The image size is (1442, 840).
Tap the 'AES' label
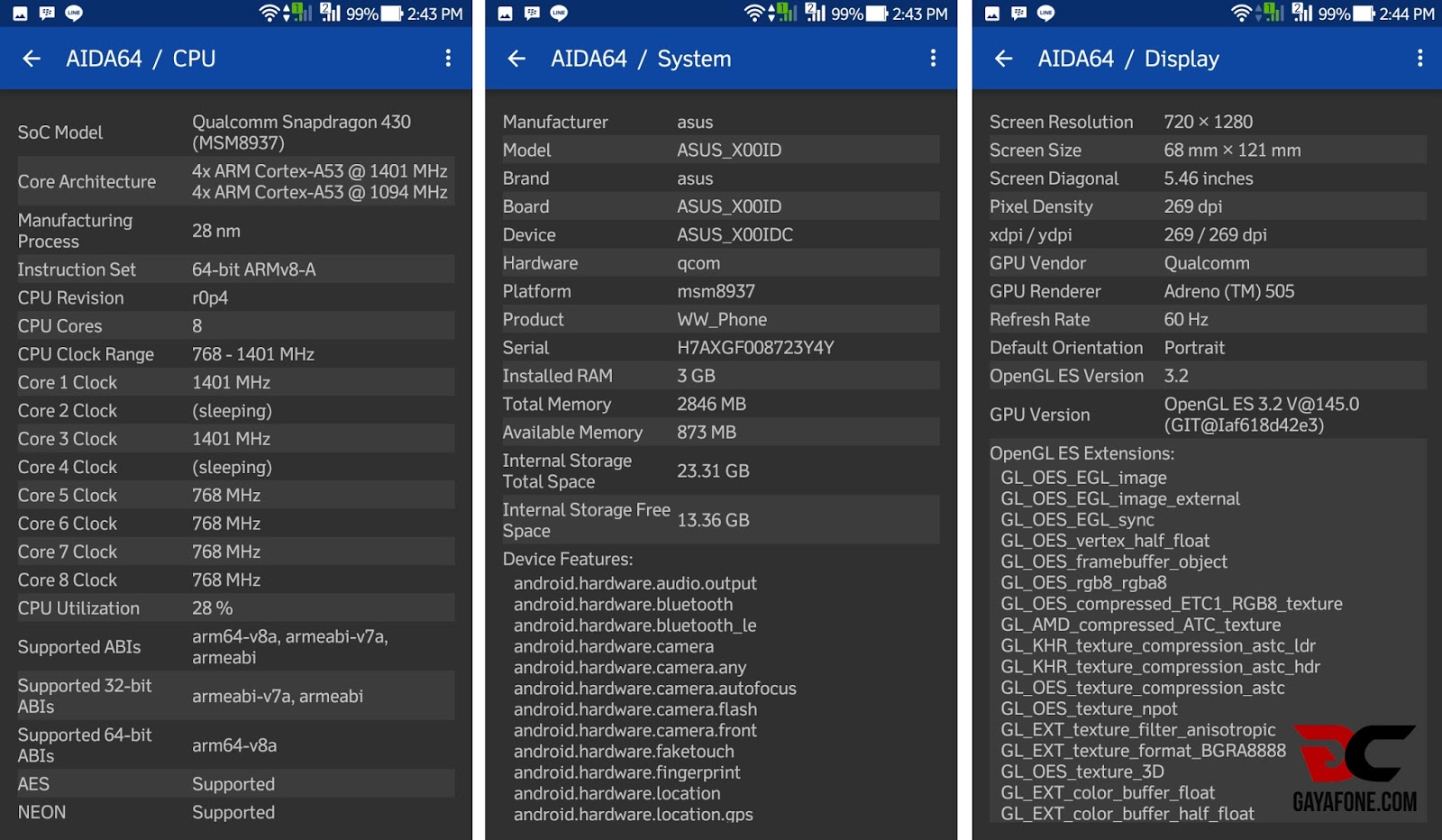click(33, 784)
